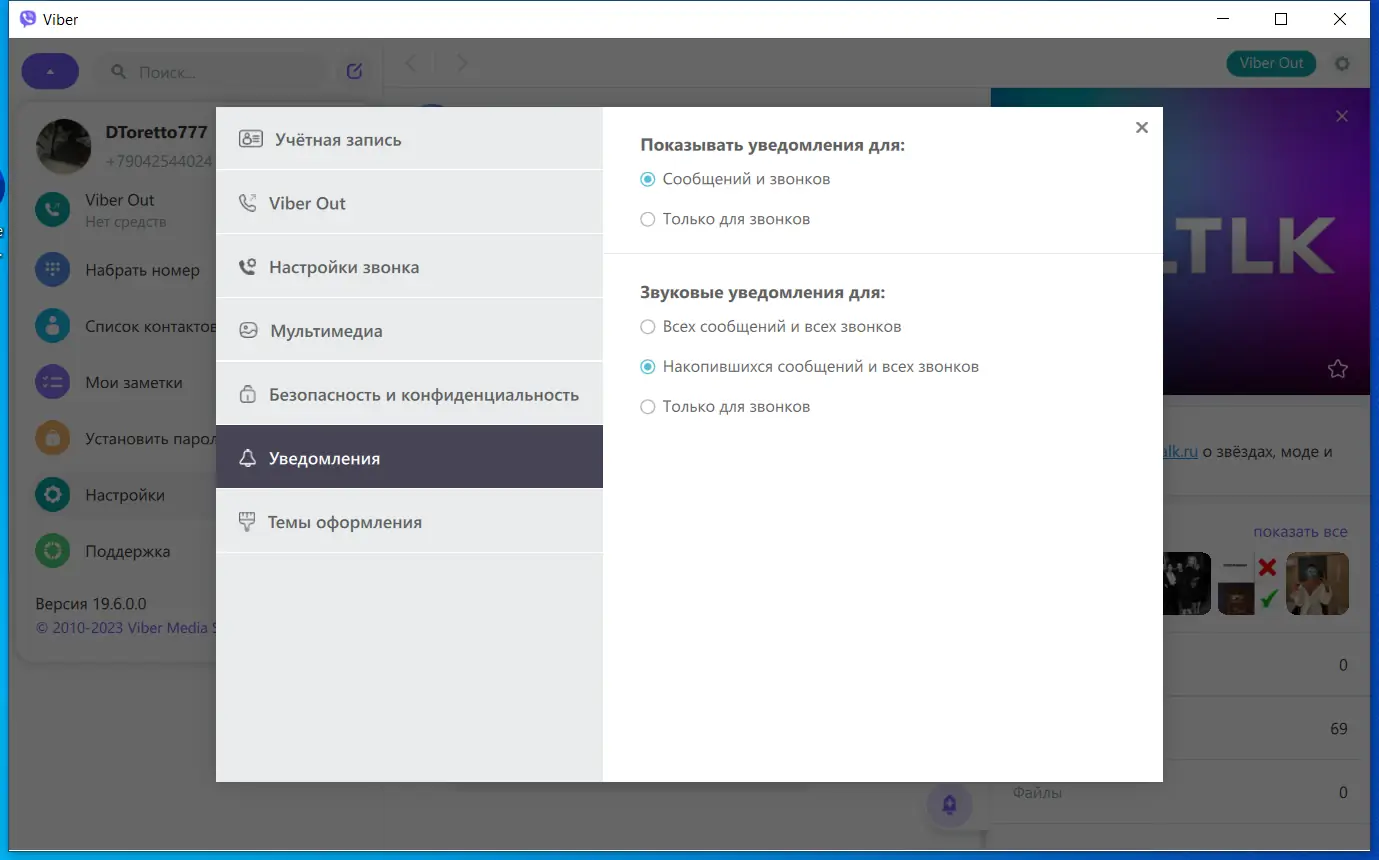Maximize the Viber window

1281,19
